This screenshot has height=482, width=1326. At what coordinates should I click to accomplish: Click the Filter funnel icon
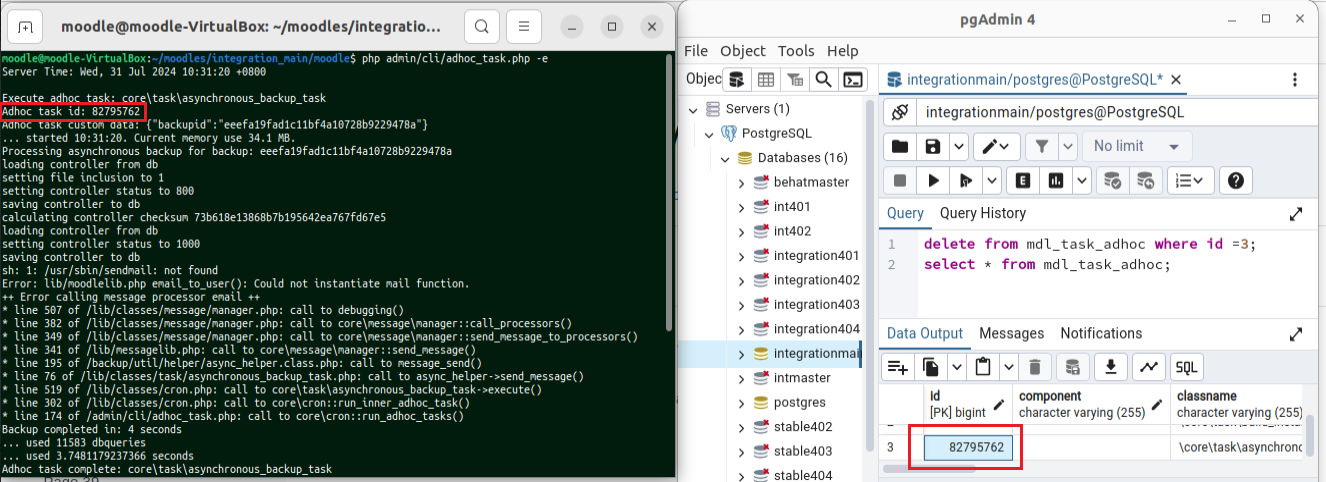[x=1041, y=147]
